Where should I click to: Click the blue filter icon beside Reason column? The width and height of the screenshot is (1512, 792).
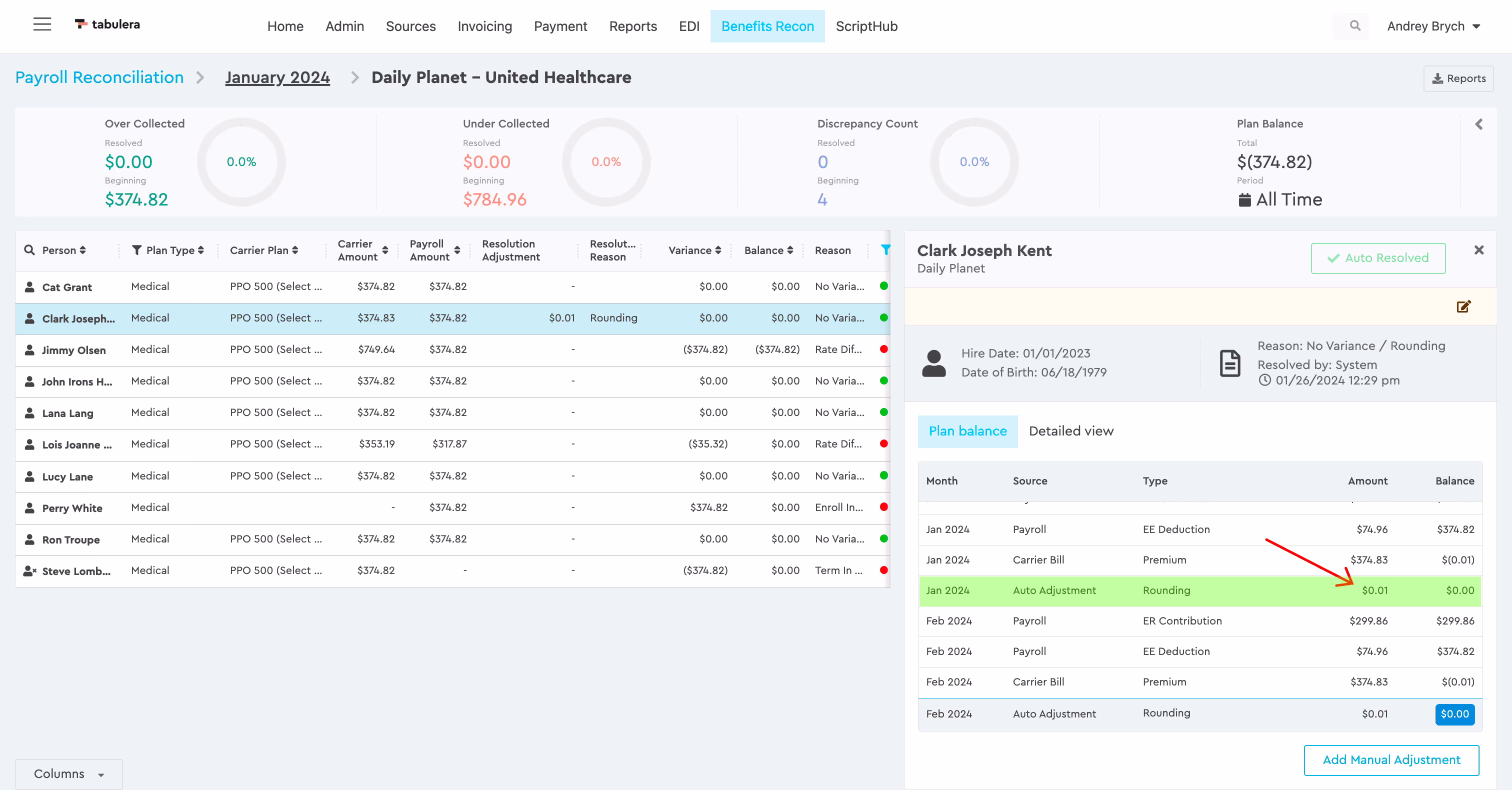point(885,250)
